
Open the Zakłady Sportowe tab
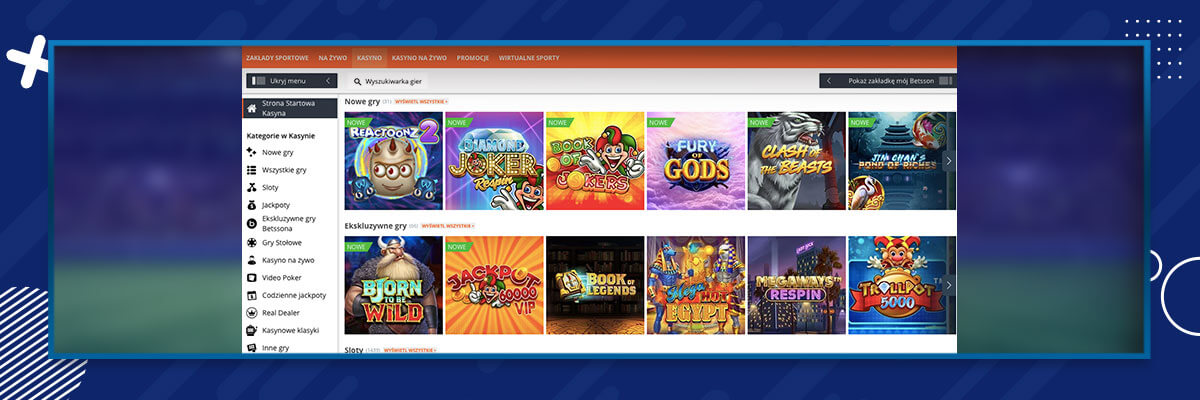click(277, 58)
